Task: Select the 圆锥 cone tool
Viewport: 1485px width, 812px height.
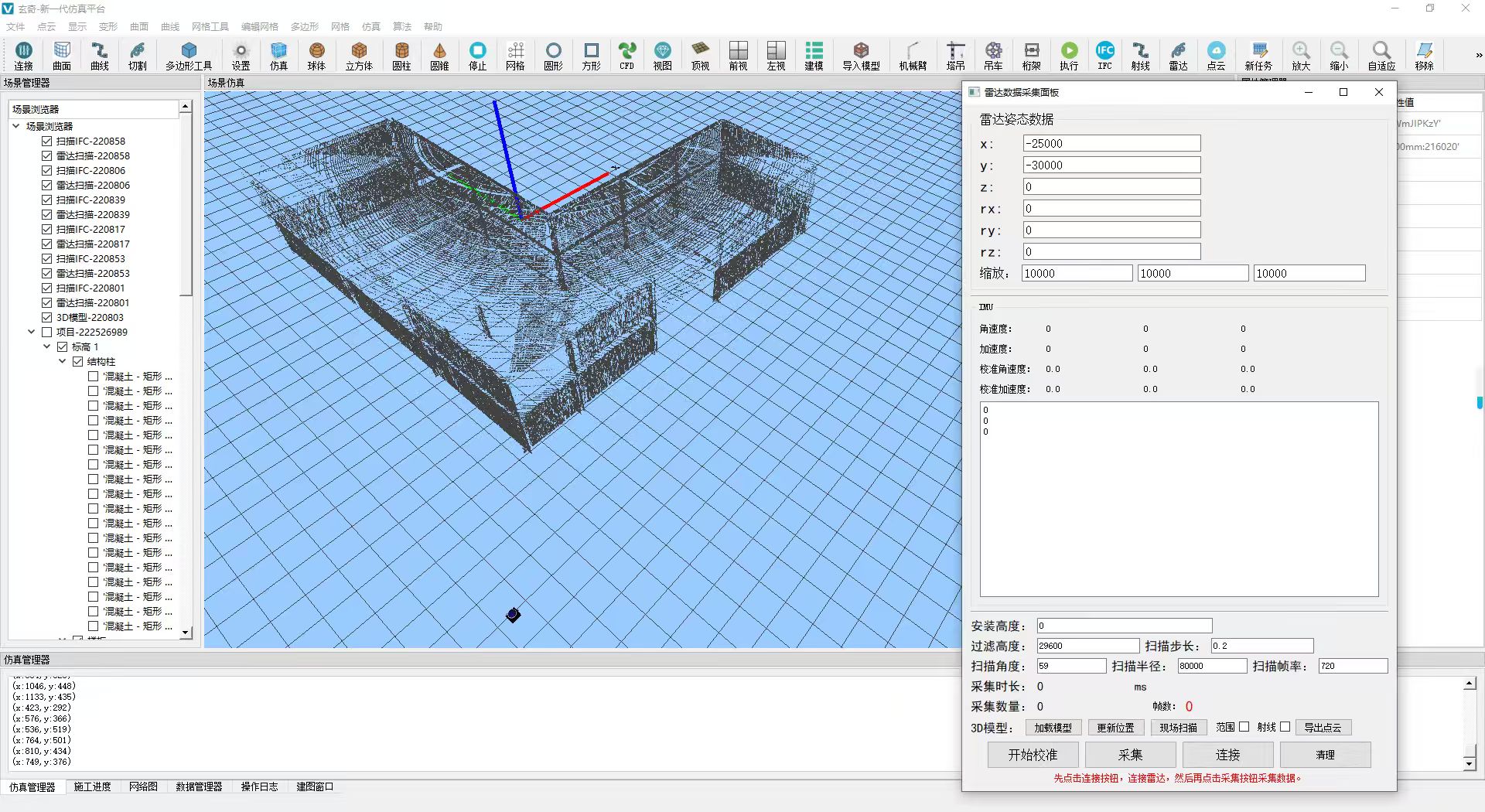Action: (x=439, y=56)
